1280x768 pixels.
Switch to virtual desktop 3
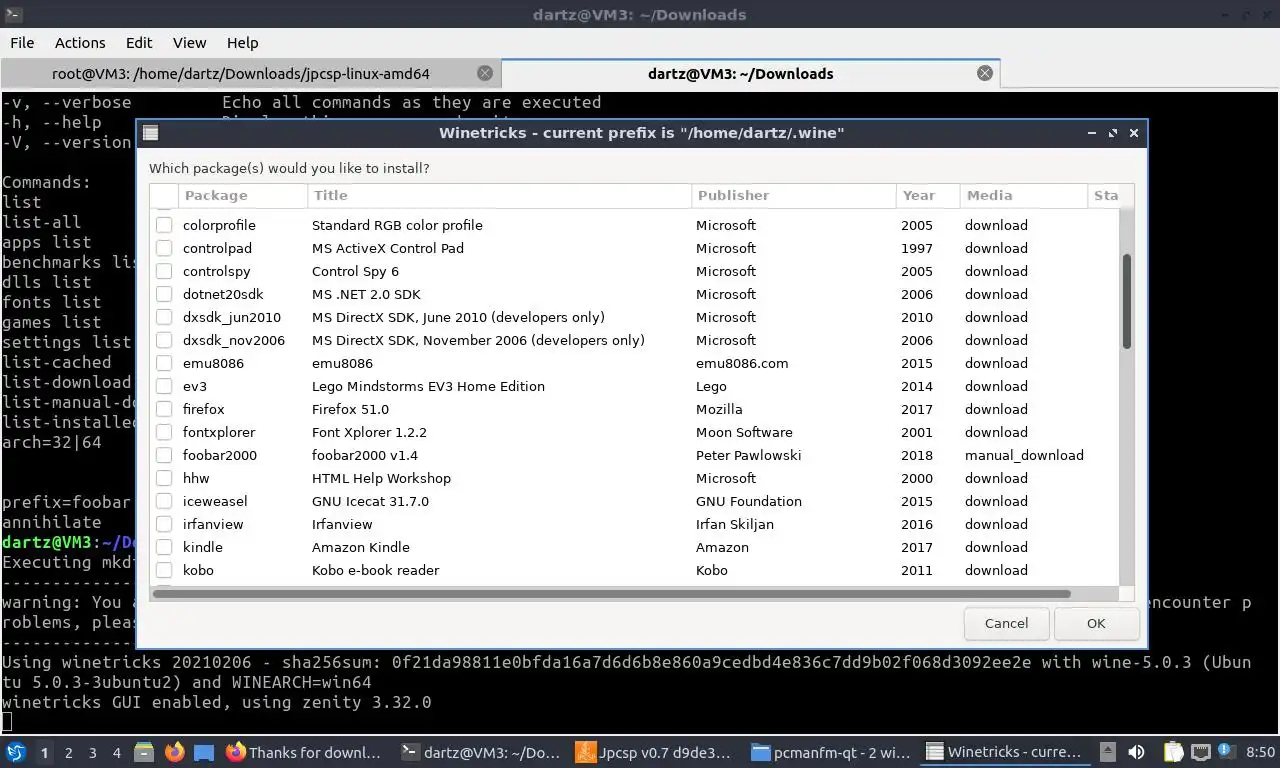pos(92,752)
